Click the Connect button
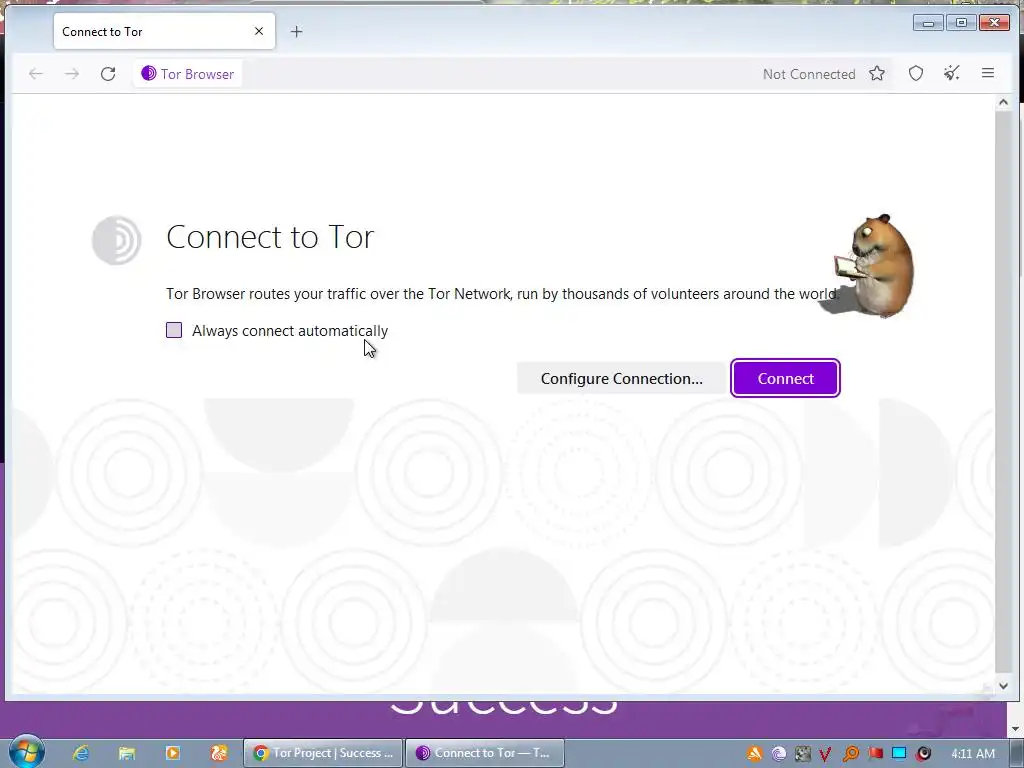The width and height of the screenshot is (1024, 768). pyautogui.click(x=785, y=378)
